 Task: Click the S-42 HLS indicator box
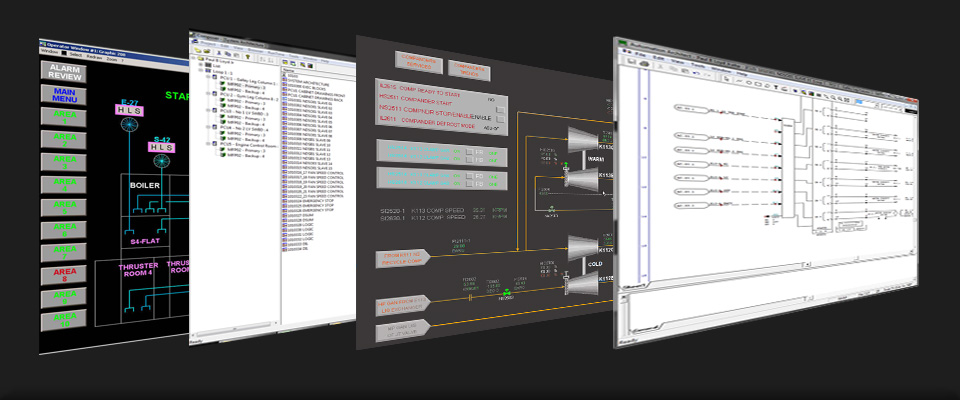coord(161,147)
